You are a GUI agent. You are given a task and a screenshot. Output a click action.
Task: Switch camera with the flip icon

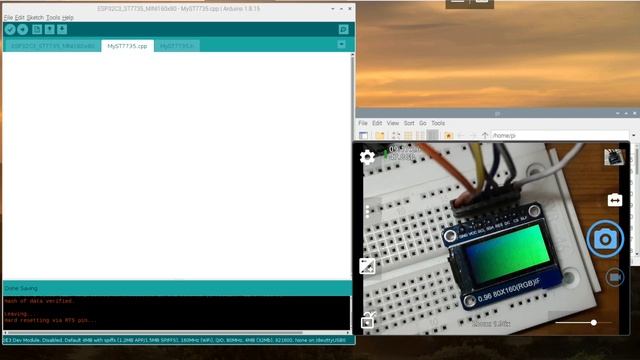point(615,200)
